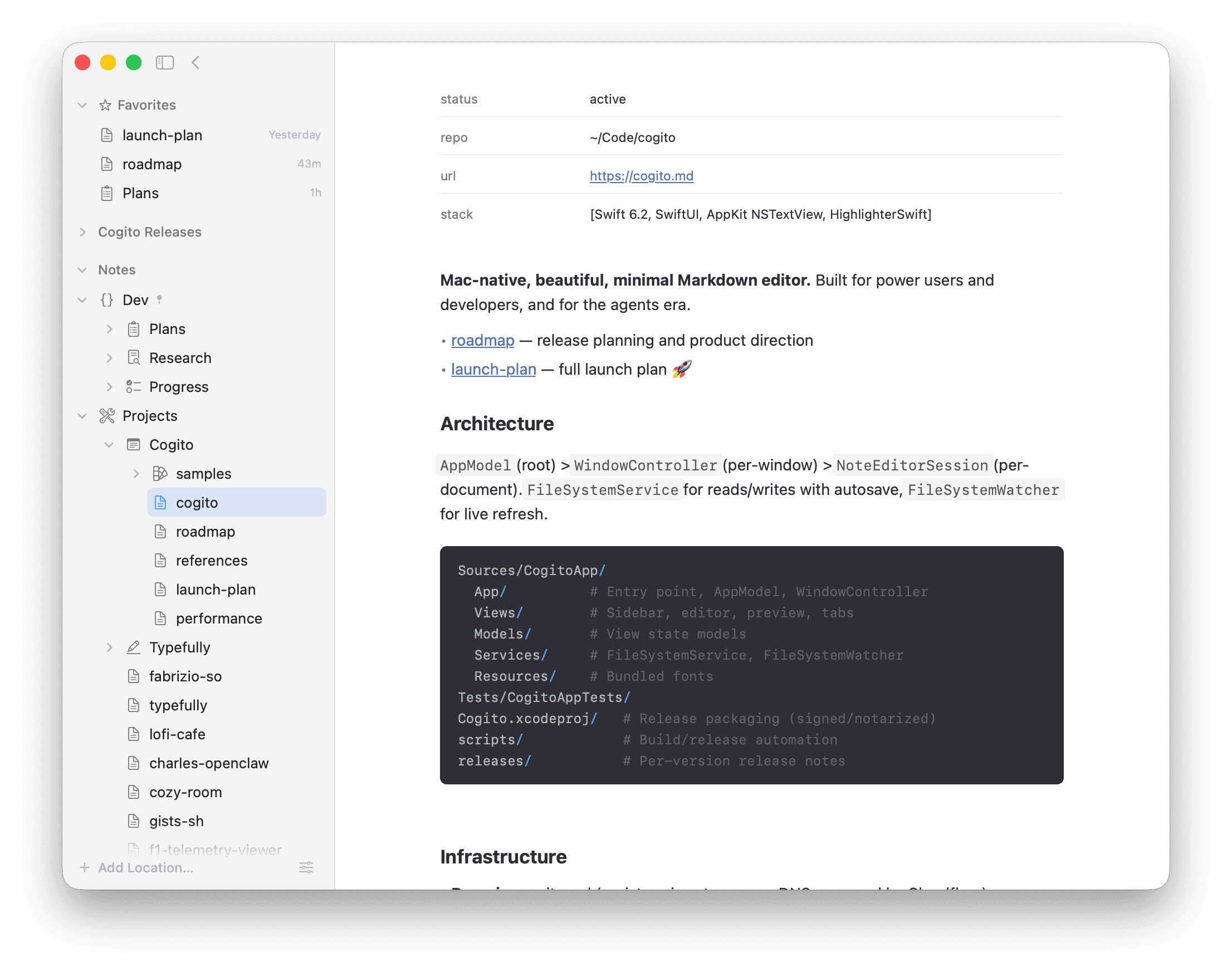Screen dimensions: 1232x972
Task: Toggle the sidebar visibility icon
Action: tap(164, 62)
